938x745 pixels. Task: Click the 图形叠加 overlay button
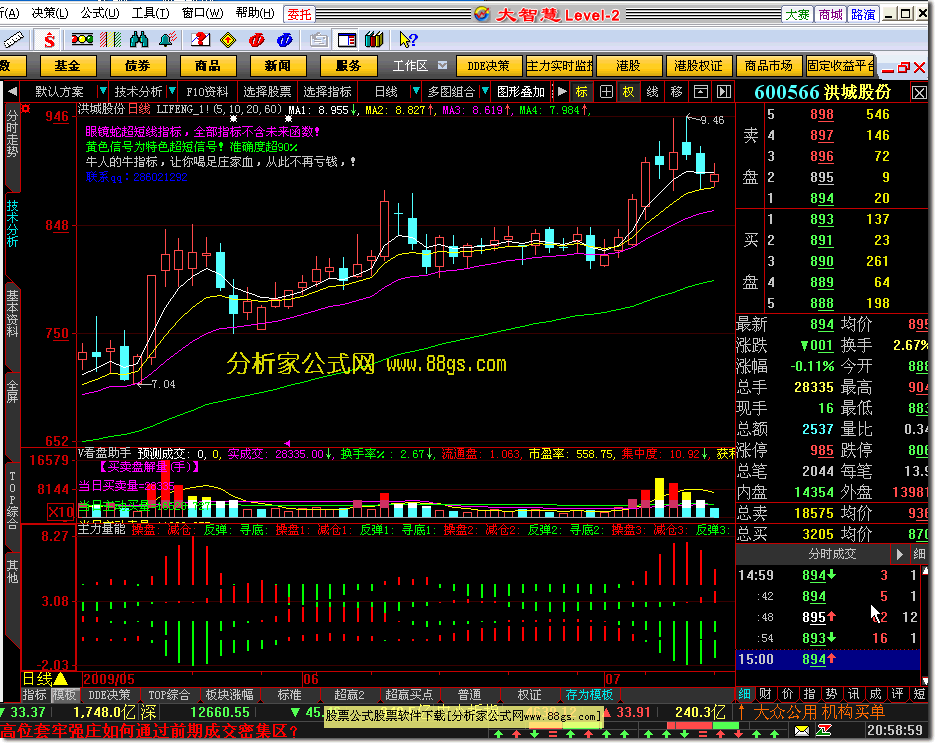521,92
